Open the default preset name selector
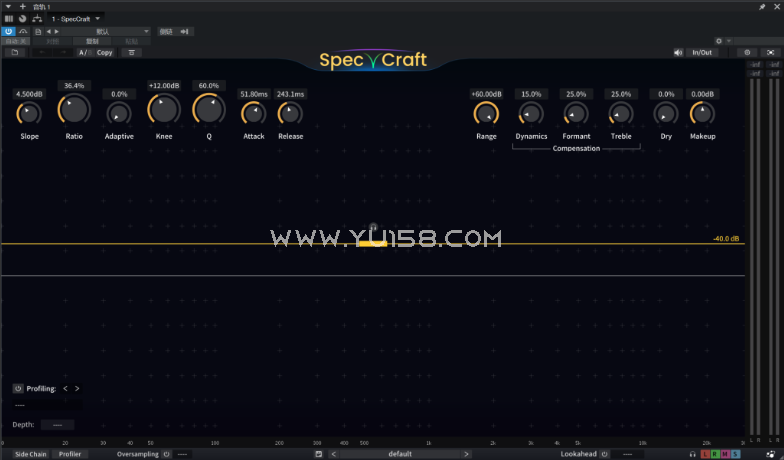Image resolution: width=784 pixels, height=460 pixels. click(400, 454)
